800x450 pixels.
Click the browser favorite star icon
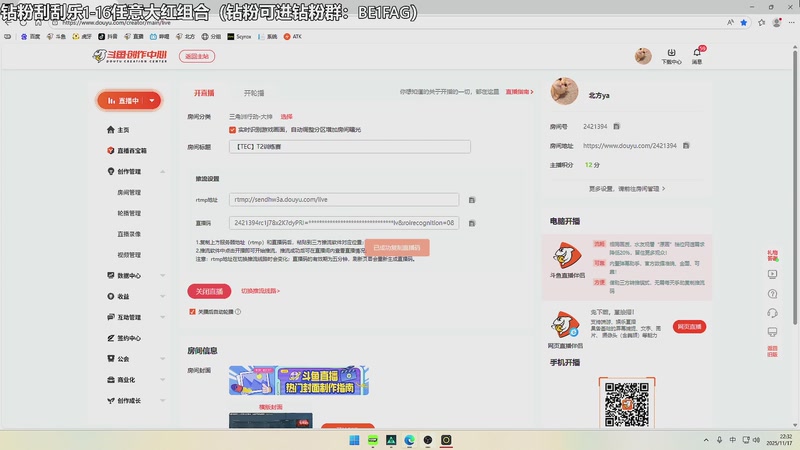point(743,22)
